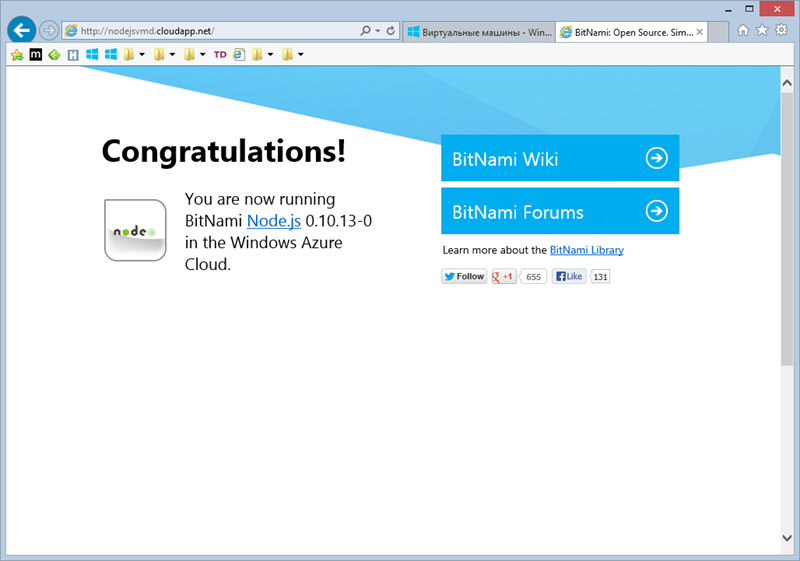Open the third favorites bar folder
800x561 pixels.
pos(189,54)
